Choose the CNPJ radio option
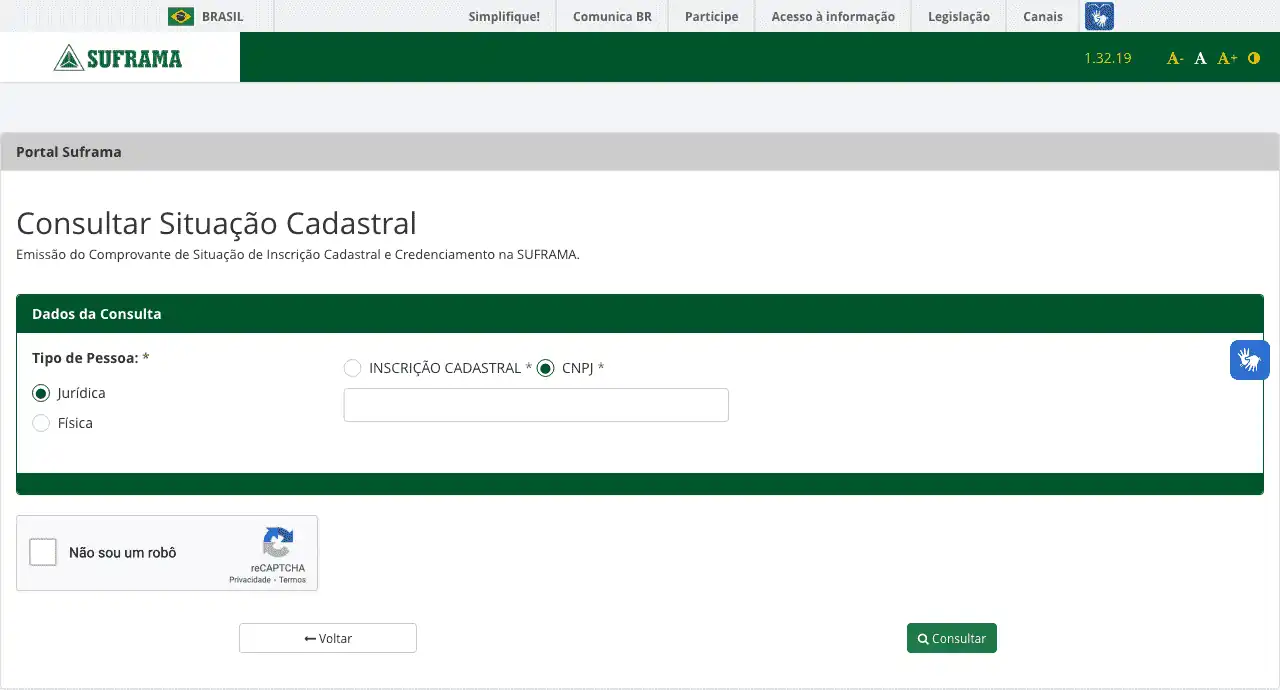The height and width of the screenshot is (690, 1280). (545, 368)
